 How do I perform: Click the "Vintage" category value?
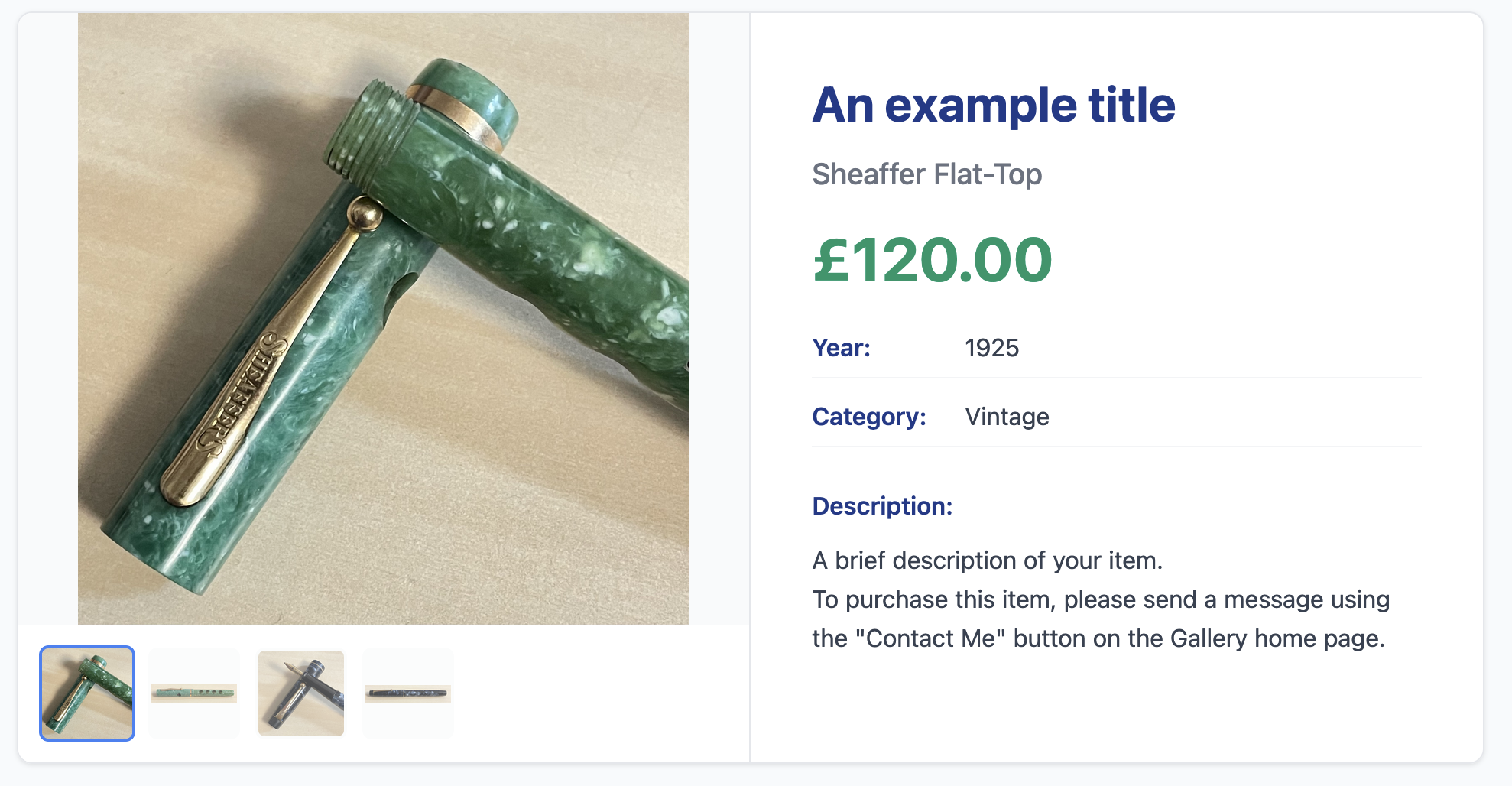click(1007, 417)
